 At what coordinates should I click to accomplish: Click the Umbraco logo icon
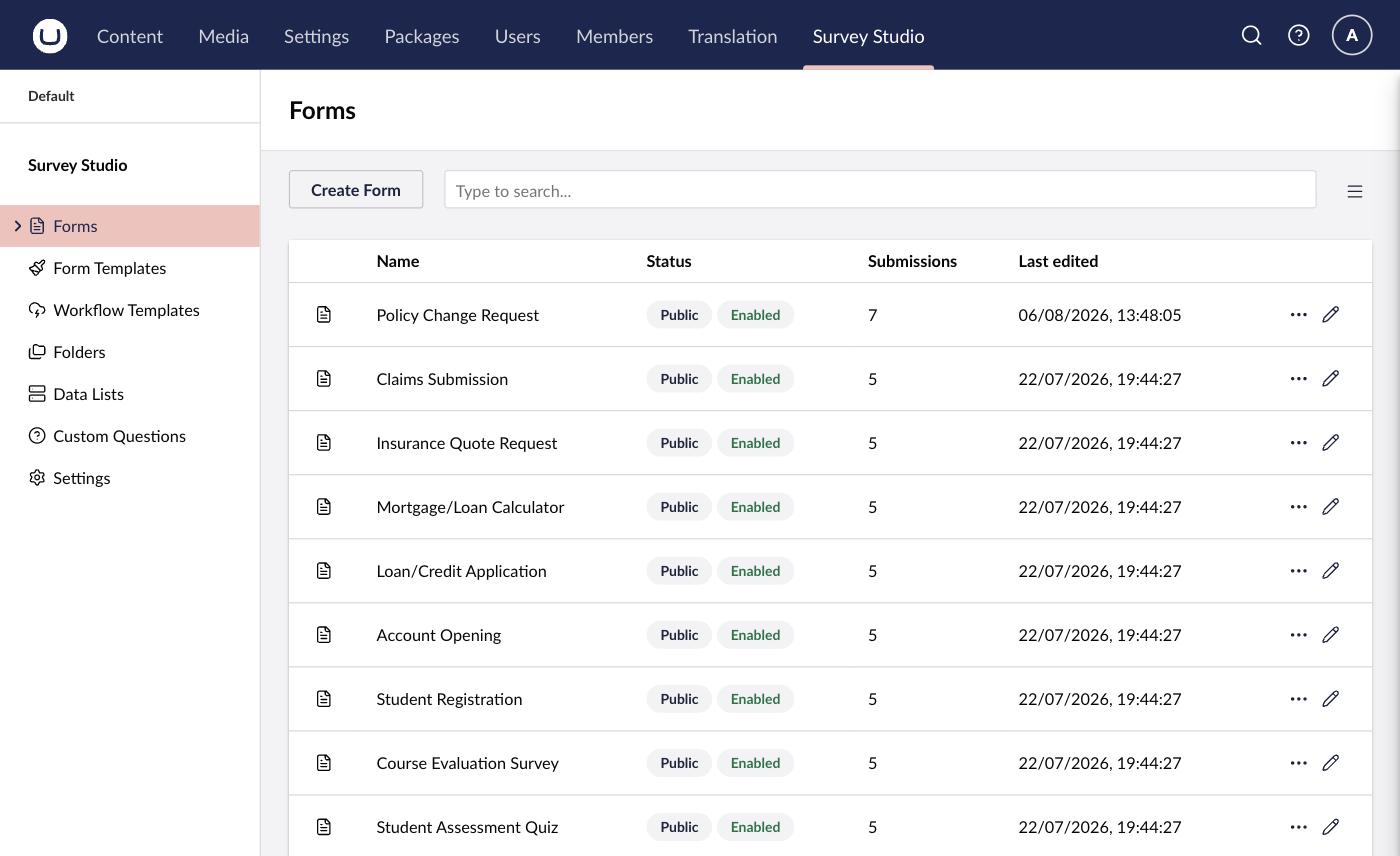pos(50,36)
